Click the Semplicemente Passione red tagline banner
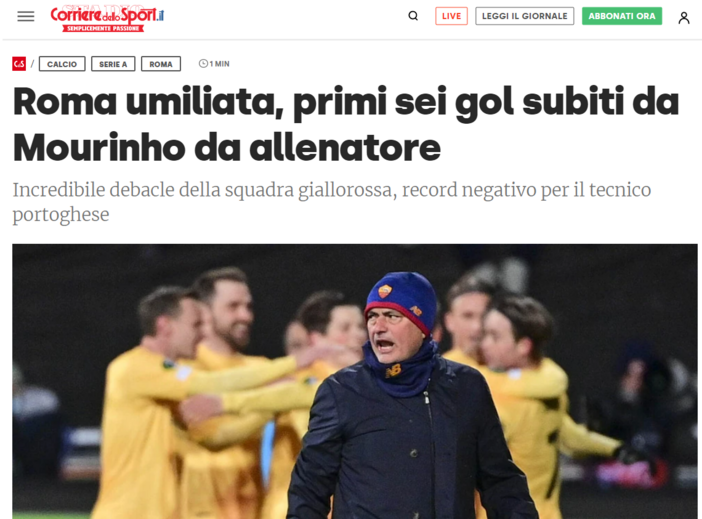The image size is (702, 519). tap(103, 28)
